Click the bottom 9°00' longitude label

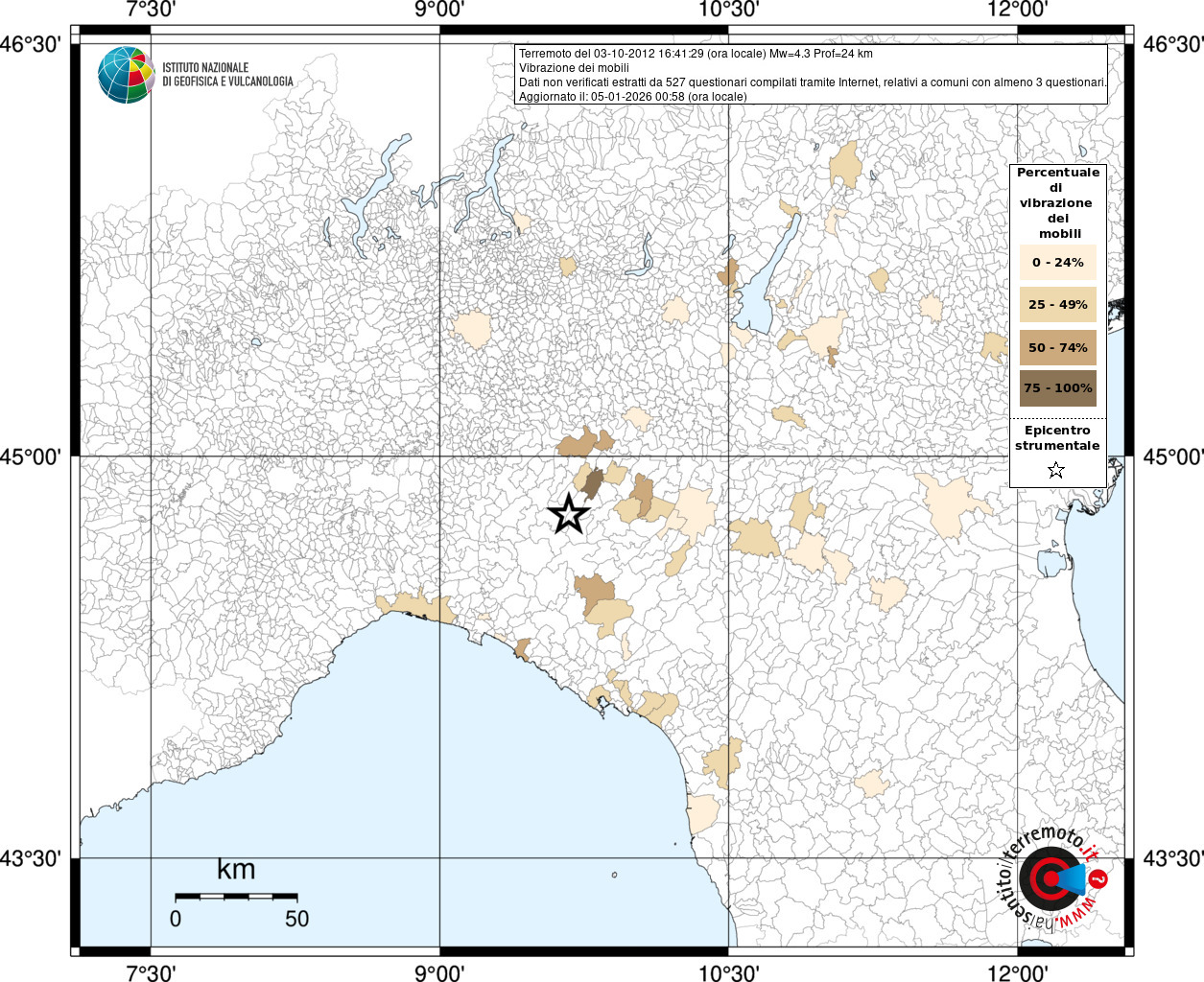439,972
